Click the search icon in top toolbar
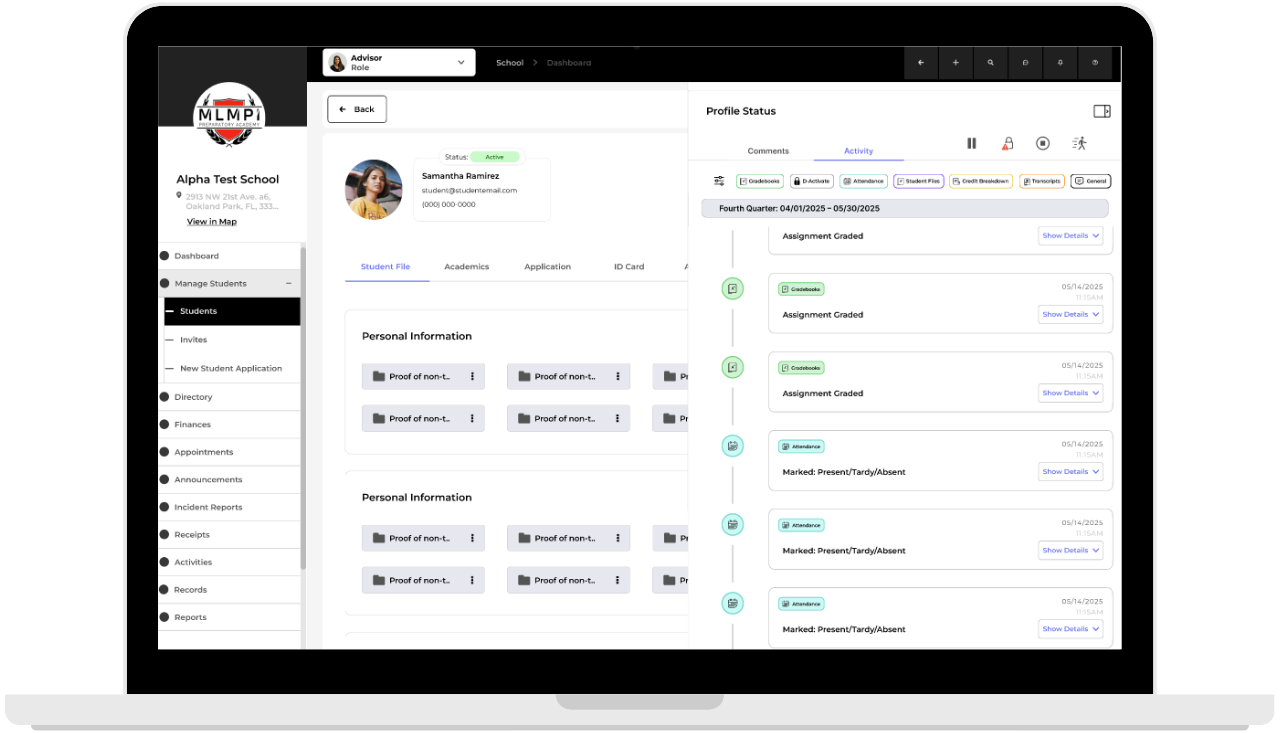This screenshot has width=1280, height=733. coord(990,63)
